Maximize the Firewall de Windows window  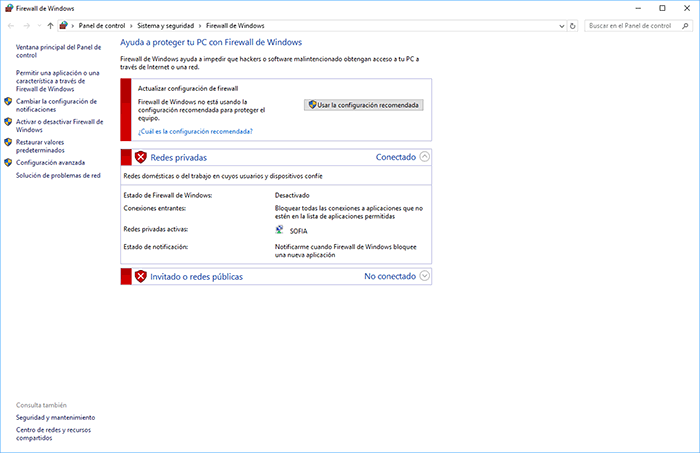coord(662,8)
